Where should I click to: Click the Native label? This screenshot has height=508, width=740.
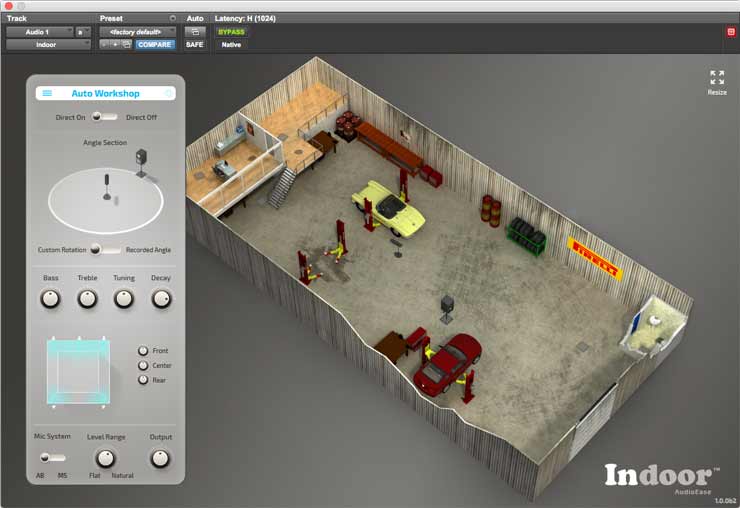[231, 44]
